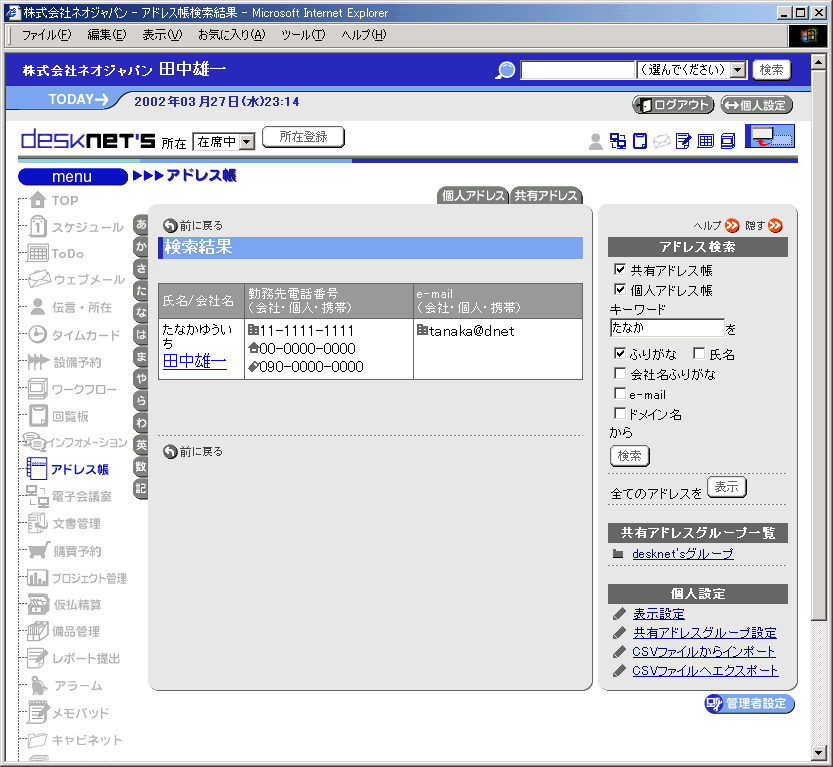Open TOP from the side menu
Viewport: 833px width, 767px height.
pos(54,200)
